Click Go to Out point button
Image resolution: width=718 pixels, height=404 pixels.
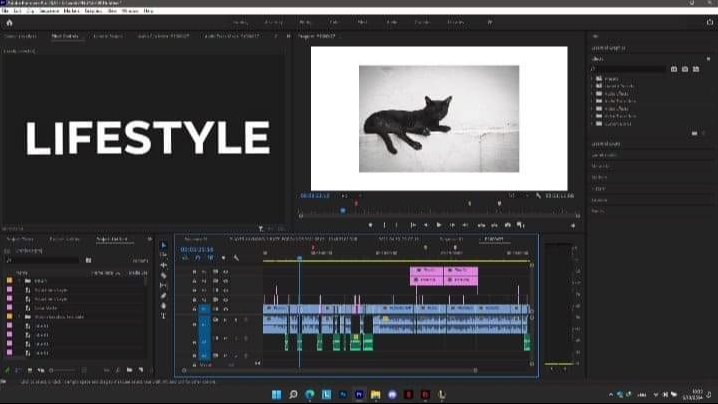(x=465, y=225)
